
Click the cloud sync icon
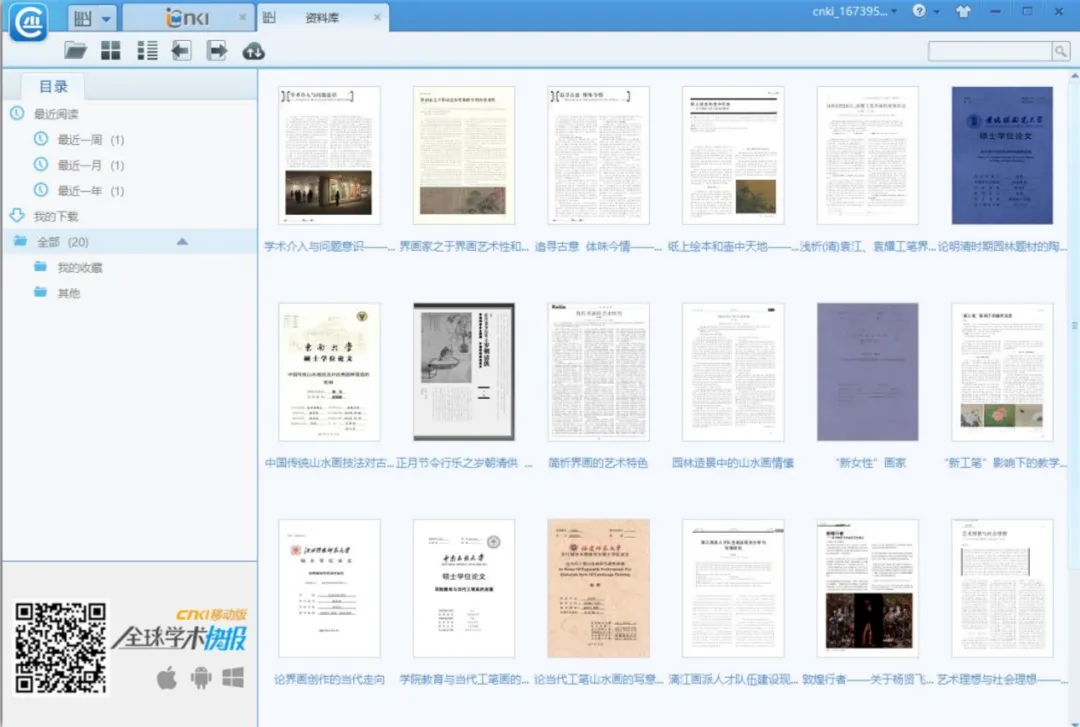click(254, 51)
